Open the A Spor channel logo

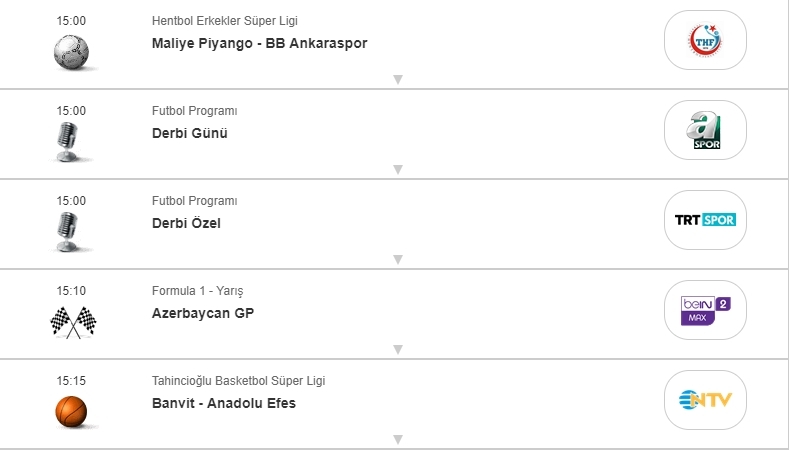pos(705,130)
